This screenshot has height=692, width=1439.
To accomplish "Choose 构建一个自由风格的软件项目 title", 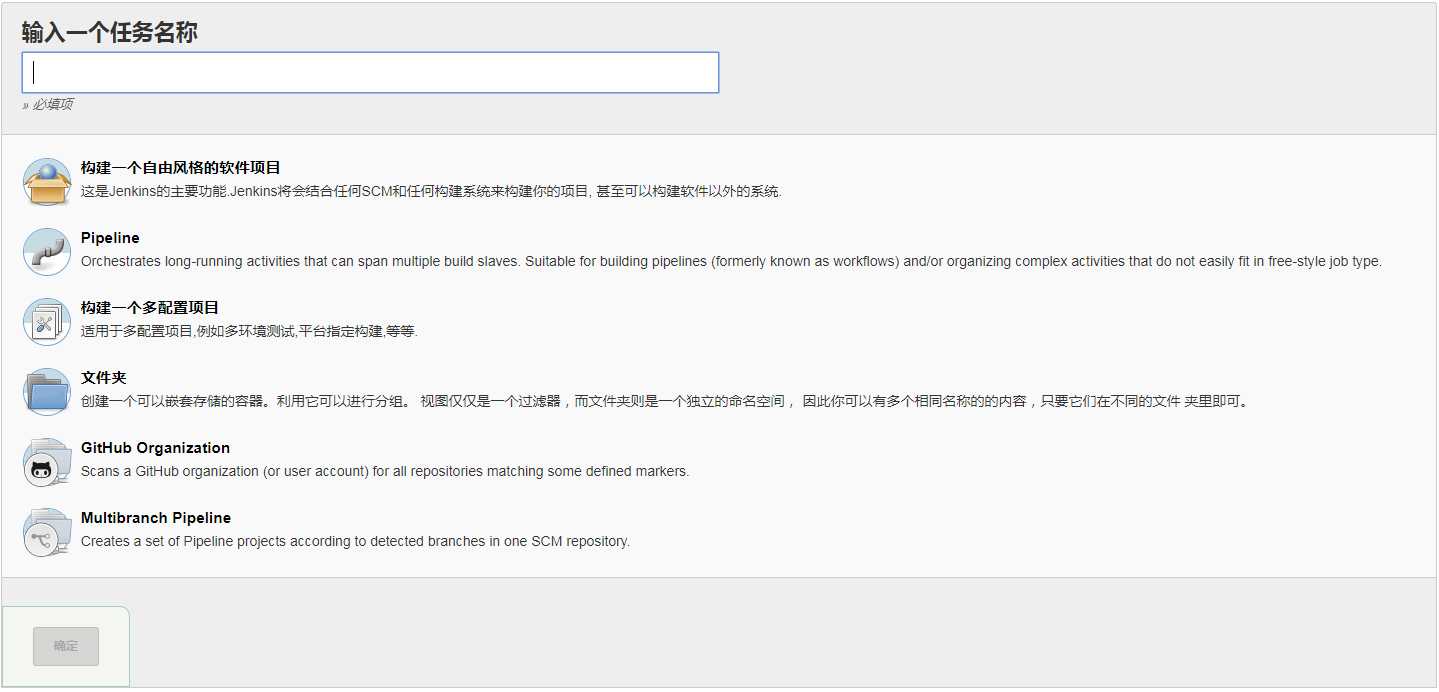I will 181,168.
